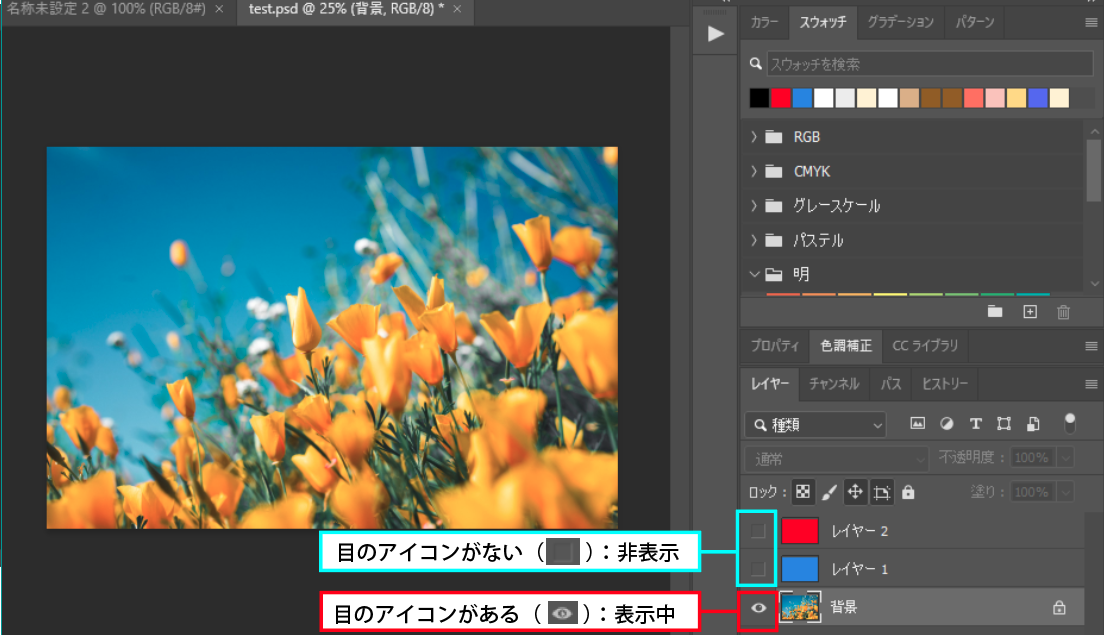Open the 色調補正 panel group menu icon
The height and width of the screenshot is (635, 1104).
(1091, 346)
